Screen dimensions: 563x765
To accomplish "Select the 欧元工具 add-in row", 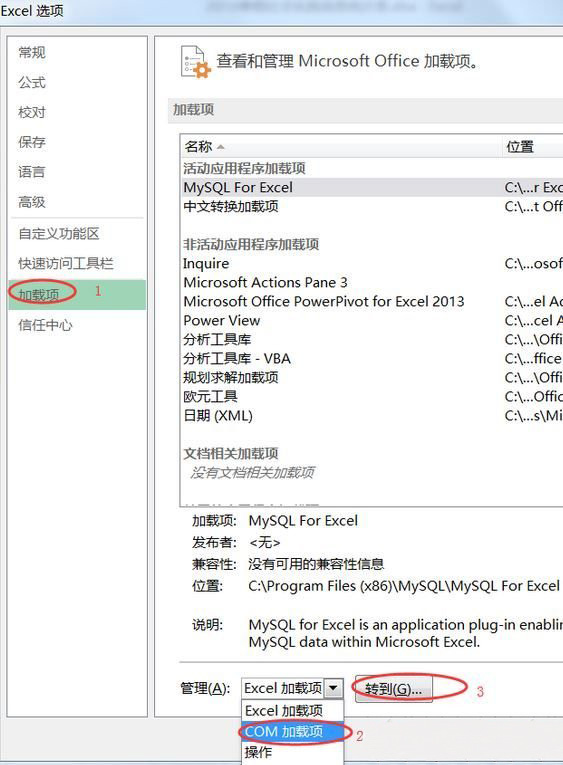I will 372,397.
